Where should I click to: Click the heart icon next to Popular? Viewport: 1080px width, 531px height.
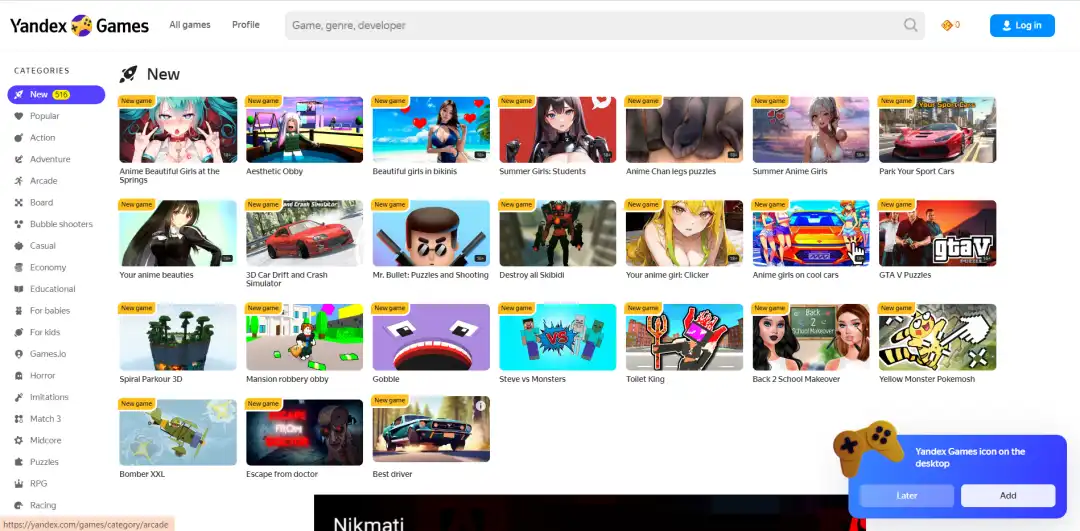coord(19,116)
